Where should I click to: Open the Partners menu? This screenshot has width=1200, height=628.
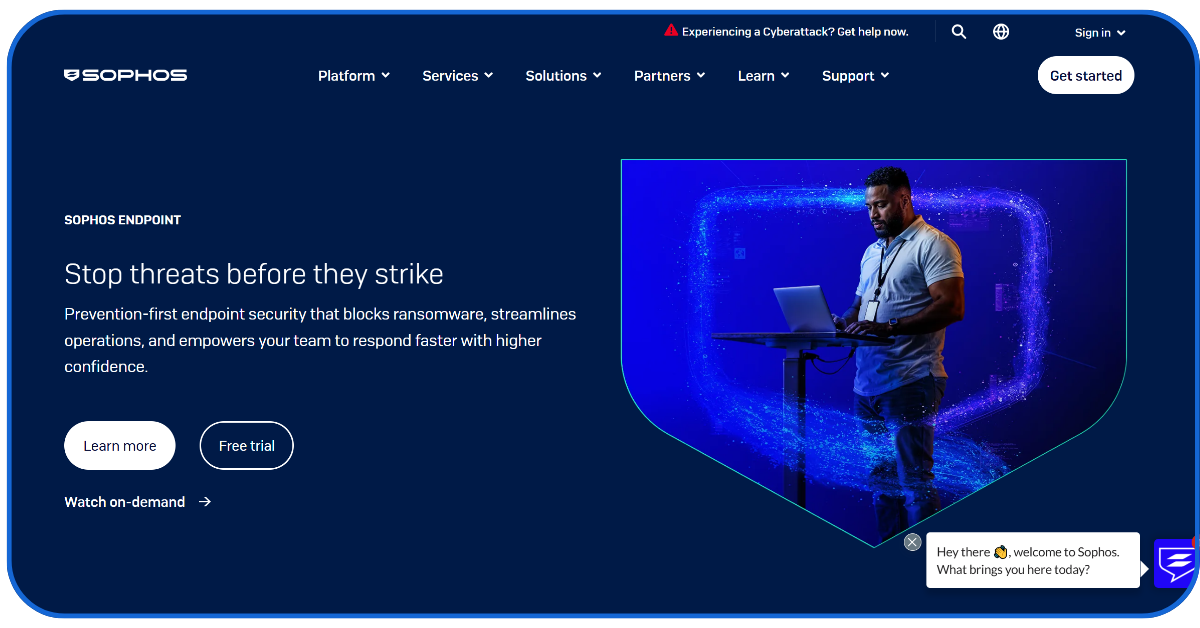click(670, 76)
